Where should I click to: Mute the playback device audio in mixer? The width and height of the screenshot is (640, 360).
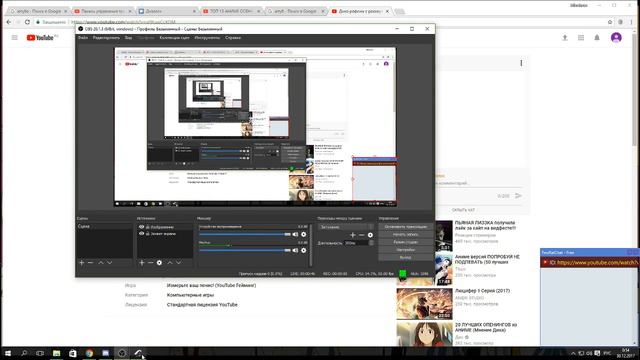(x=295, y=234)
